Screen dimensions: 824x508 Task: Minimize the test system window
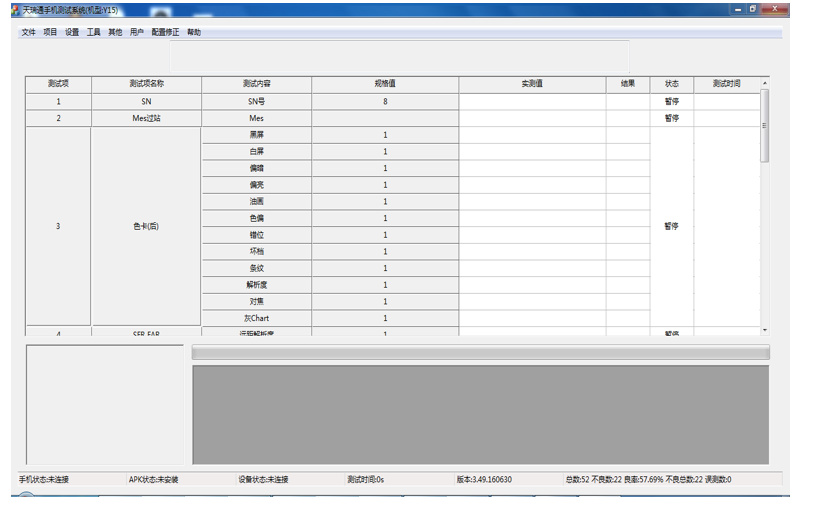pos(738,9)
